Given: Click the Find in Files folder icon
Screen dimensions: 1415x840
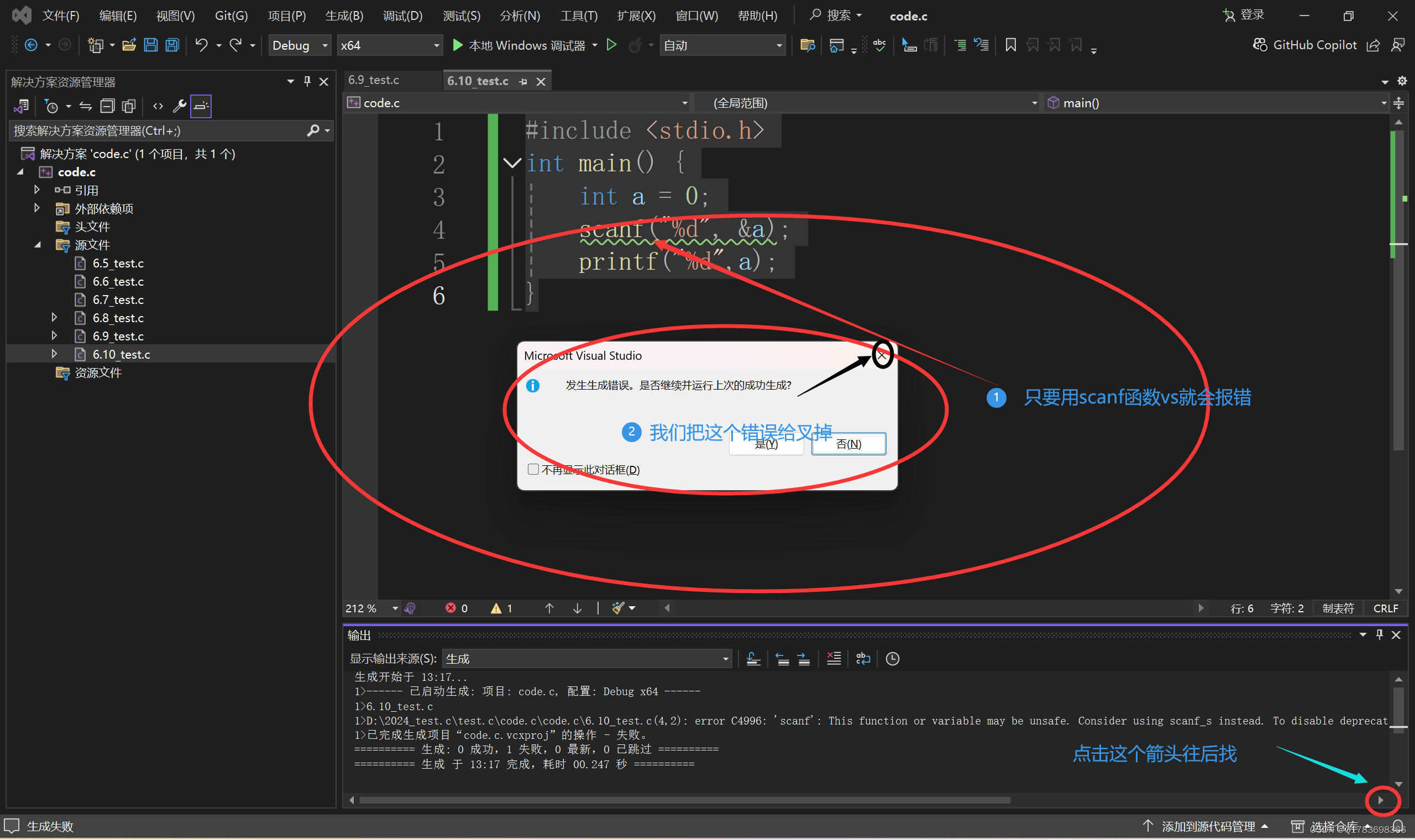Looking at the screenshot, I should point(808,45).
